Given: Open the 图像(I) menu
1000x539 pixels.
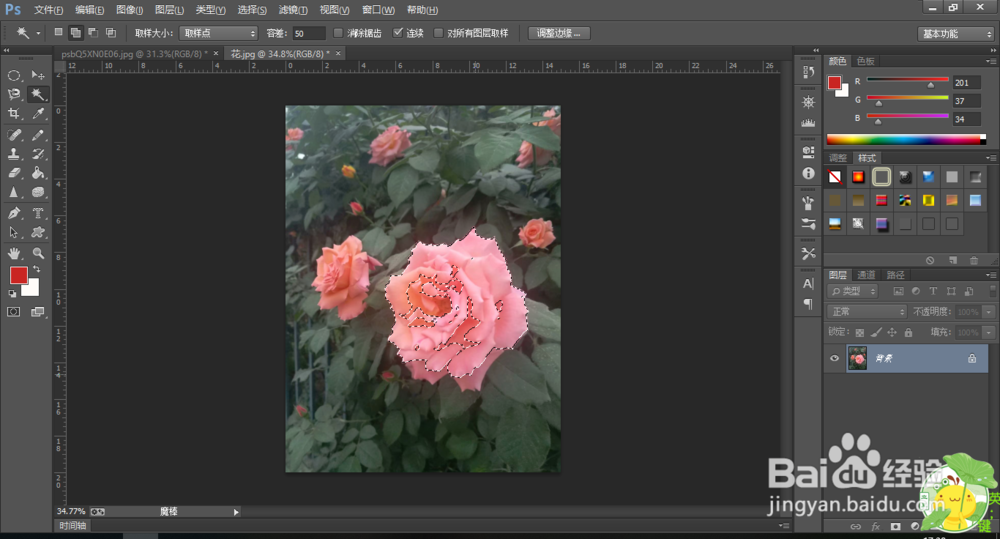Looking at the screenshot, I should [129, 10].
